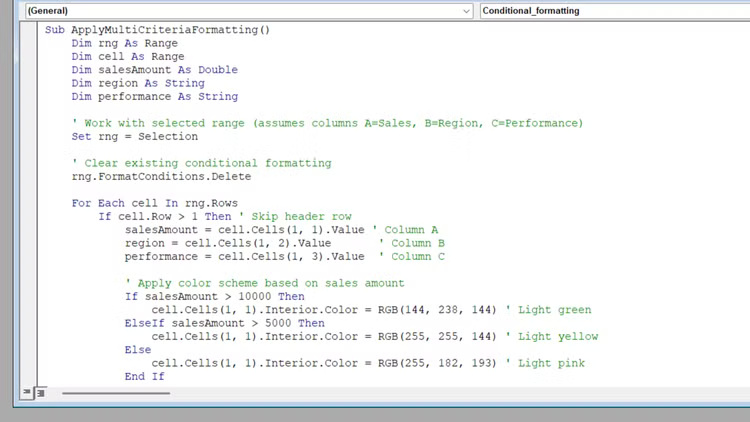Viewport: 750px width, 422px height.
Task: Click the 'Column C' comment
Action: 411,256
